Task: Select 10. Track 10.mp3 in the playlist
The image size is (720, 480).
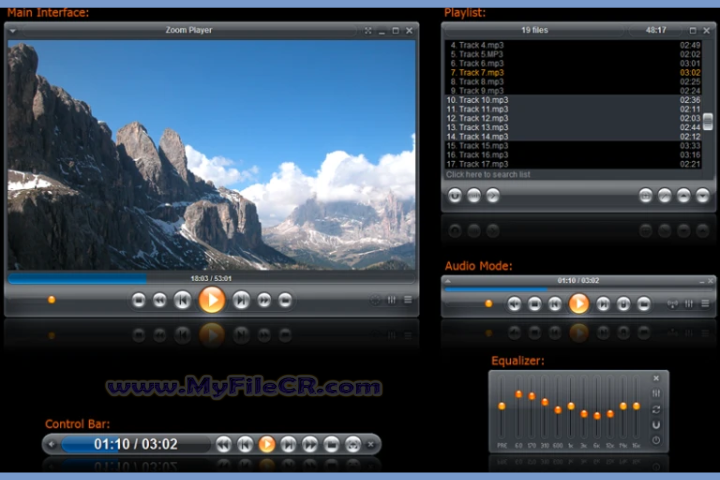Action: [573, 100]
